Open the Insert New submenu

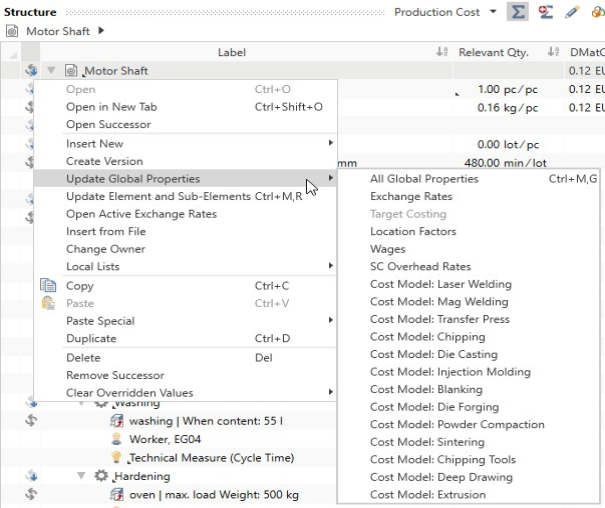95,143
